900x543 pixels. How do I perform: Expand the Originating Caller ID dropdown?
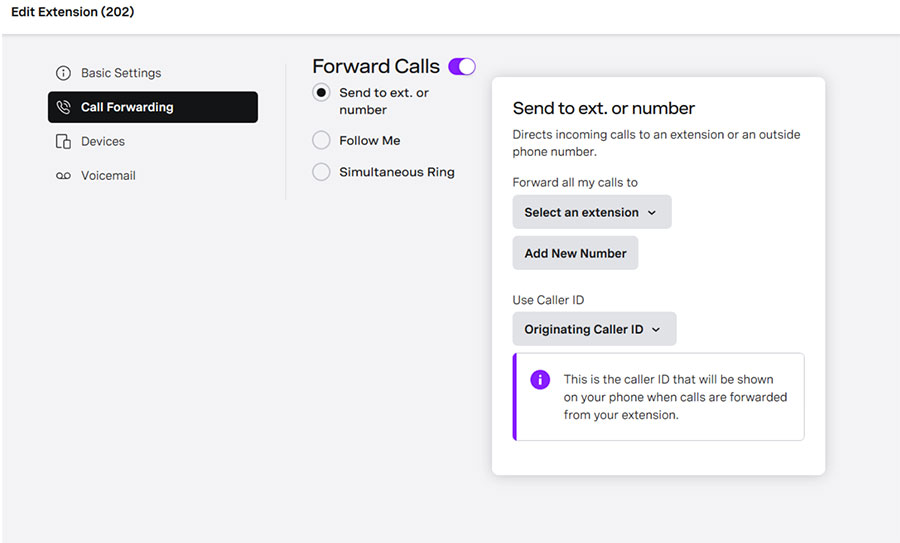[x=594, y=329]
